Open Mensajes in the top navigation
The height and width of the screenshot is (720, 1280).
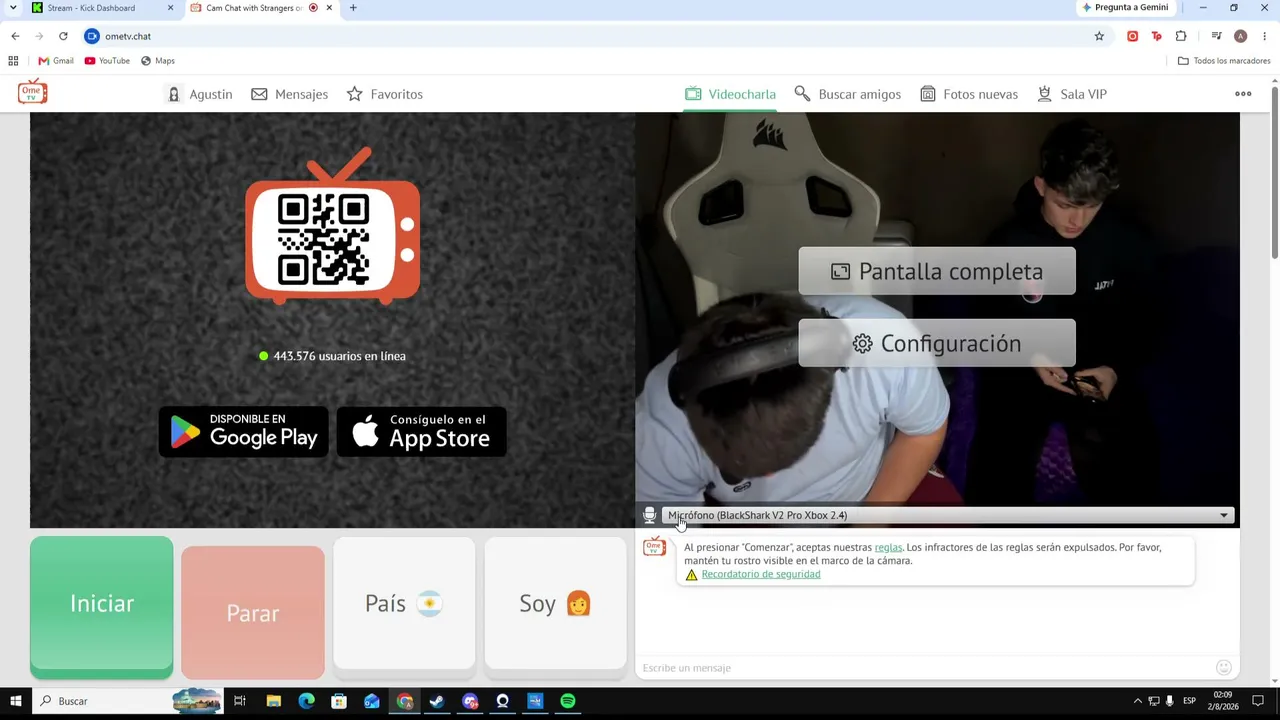(289, 94)
